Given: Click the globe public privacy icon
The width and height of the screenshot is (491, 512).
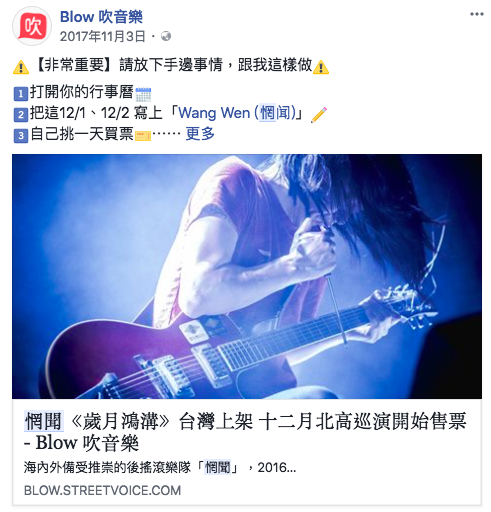Looking at the screenshot, I should coord(166,36).
